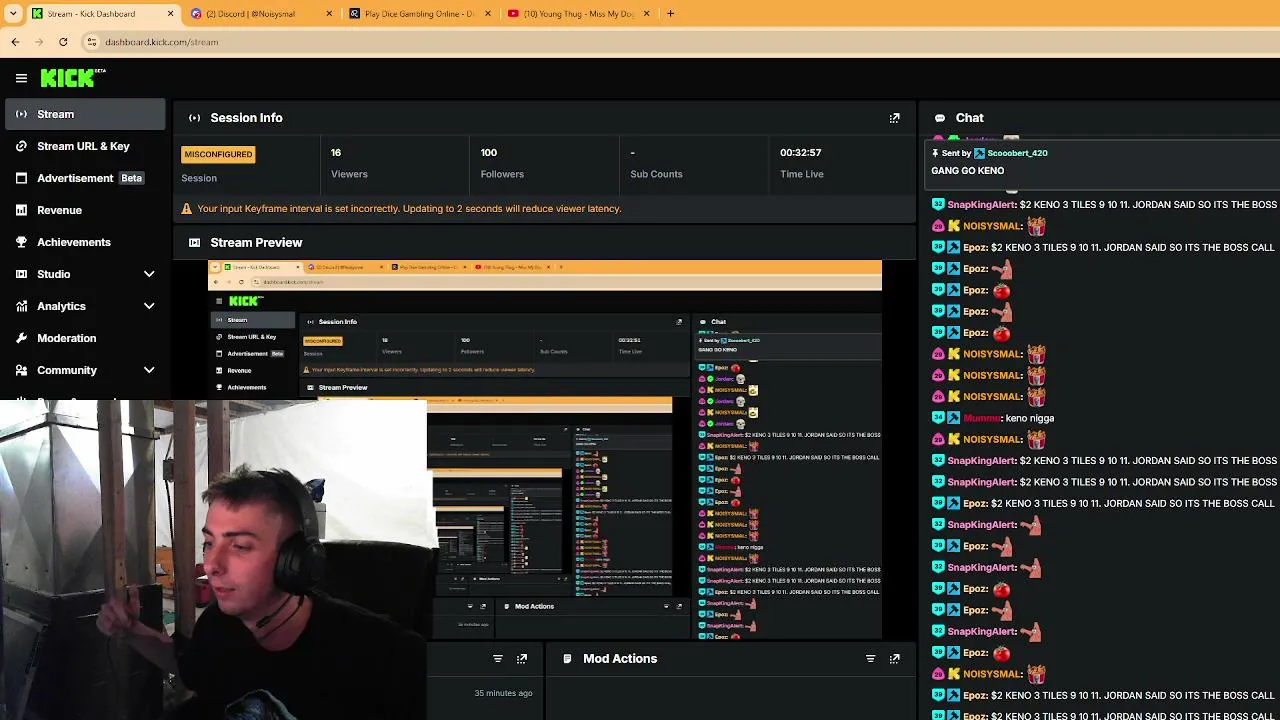Pop out the Mod Actions panel
Screen dimensions: 1280x720
[895, 659]
